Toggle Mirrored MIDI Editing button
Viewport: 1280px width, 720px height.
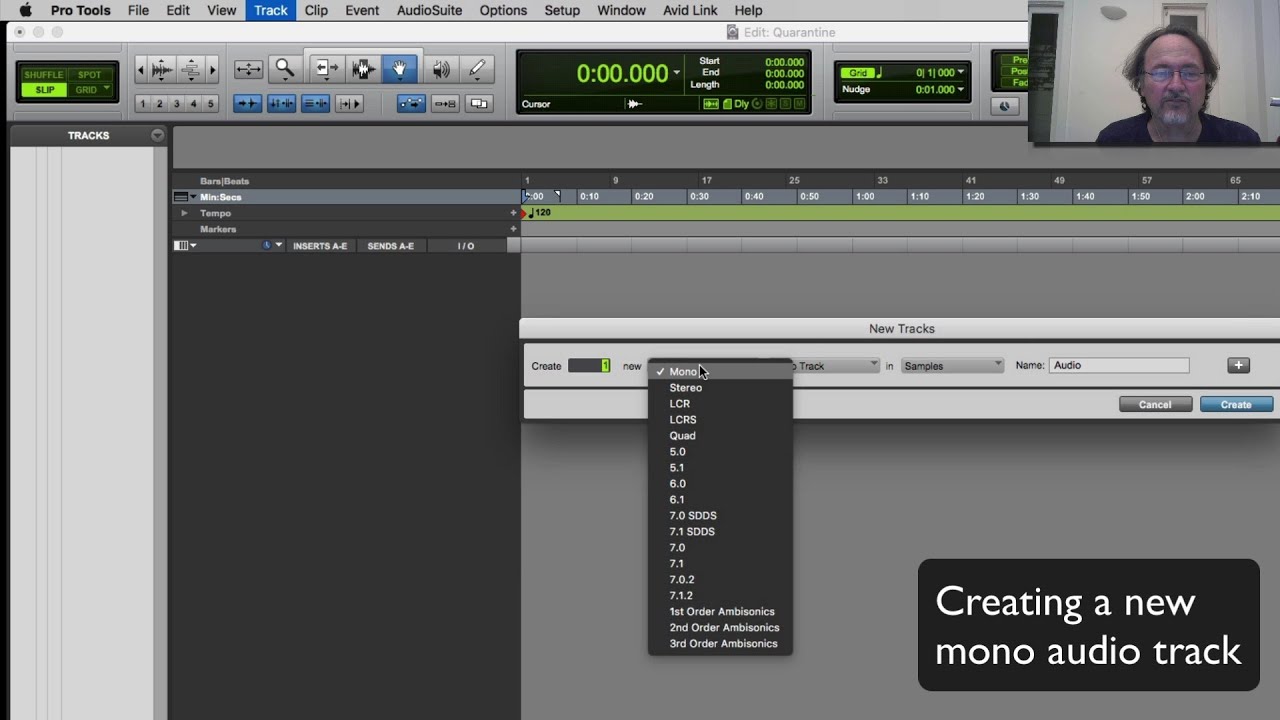(445, 103)
